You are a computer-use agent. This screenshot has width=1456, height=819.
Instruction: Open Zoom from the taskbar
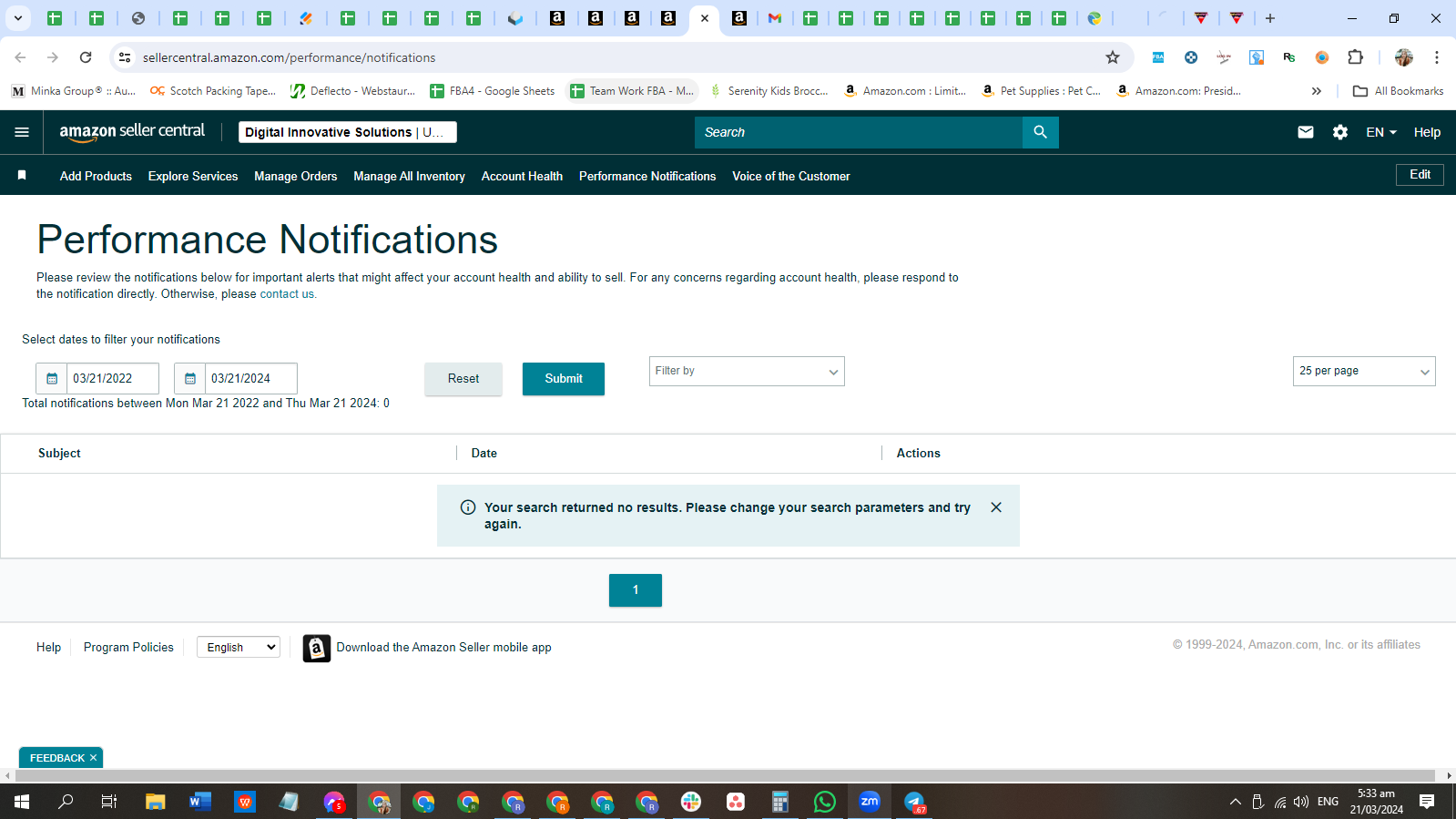tap(870, 802)
